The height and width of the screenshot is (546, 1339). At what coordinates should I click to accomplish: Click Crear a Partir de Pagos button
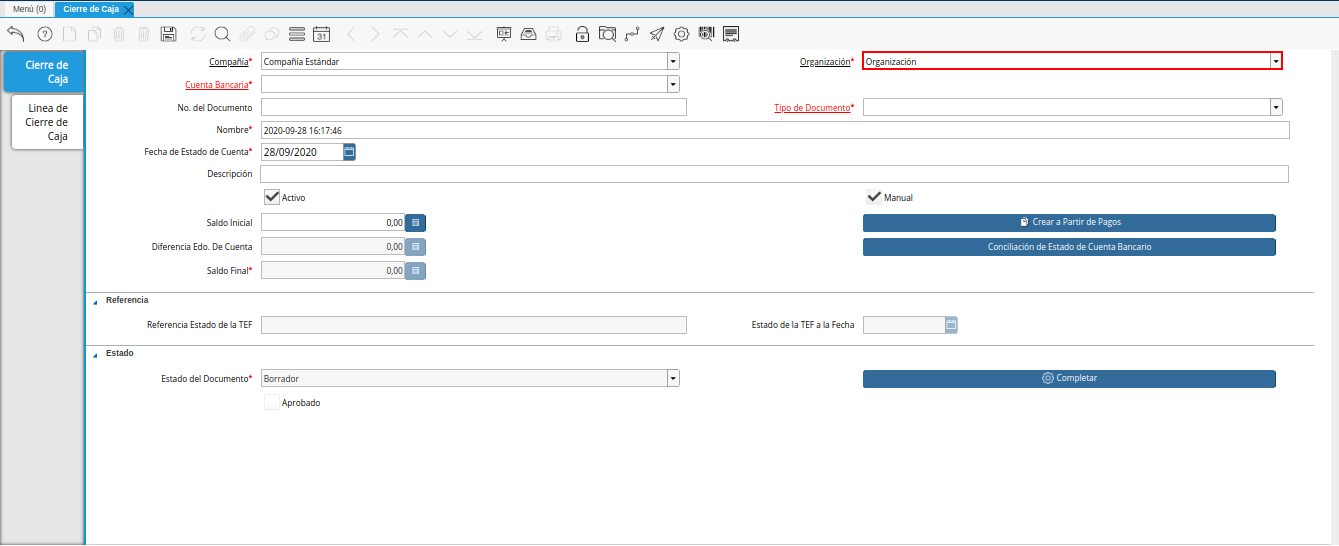(x=1069, y=222)
